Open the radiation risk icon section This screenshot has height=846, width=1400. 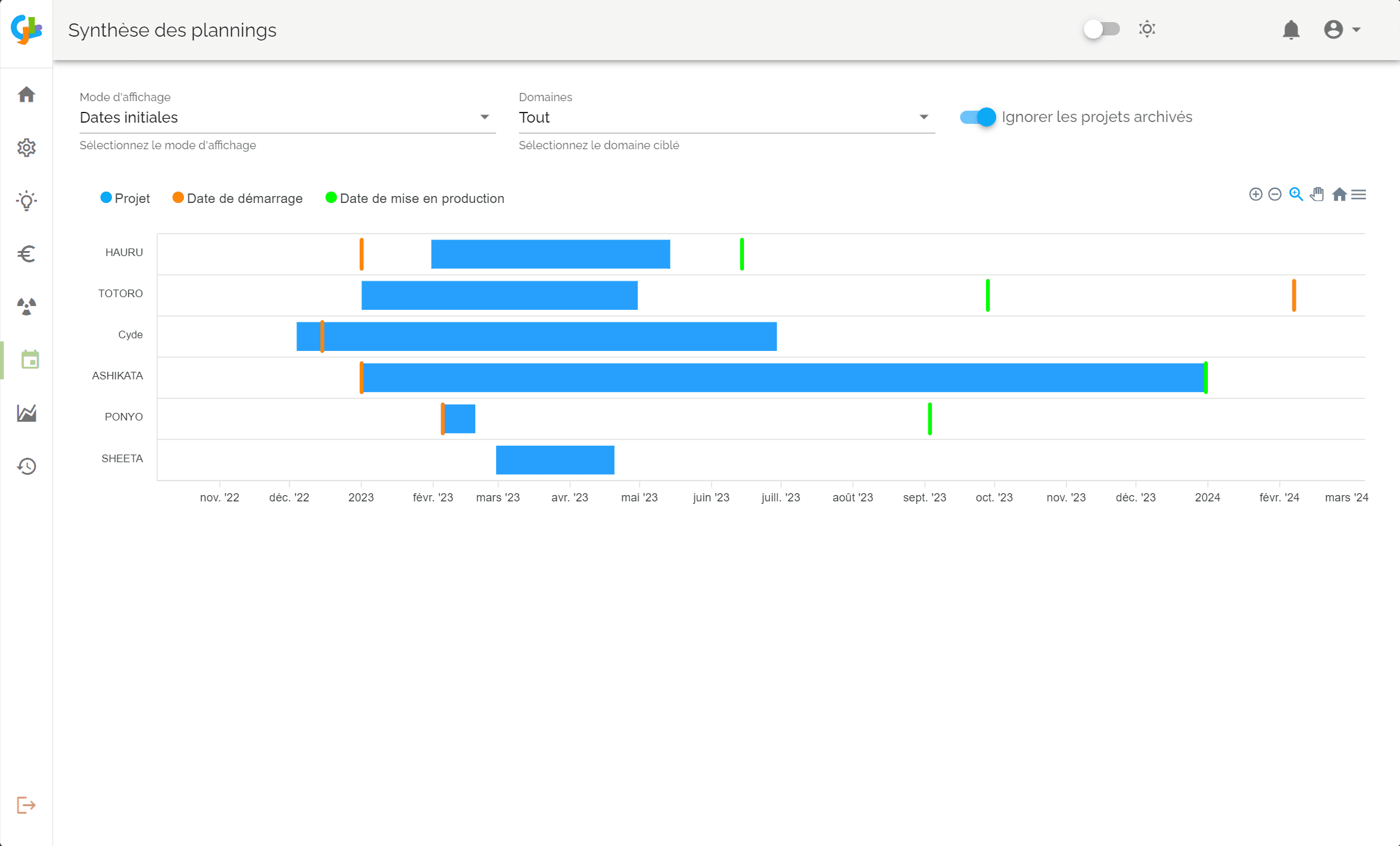coord(27,307)
